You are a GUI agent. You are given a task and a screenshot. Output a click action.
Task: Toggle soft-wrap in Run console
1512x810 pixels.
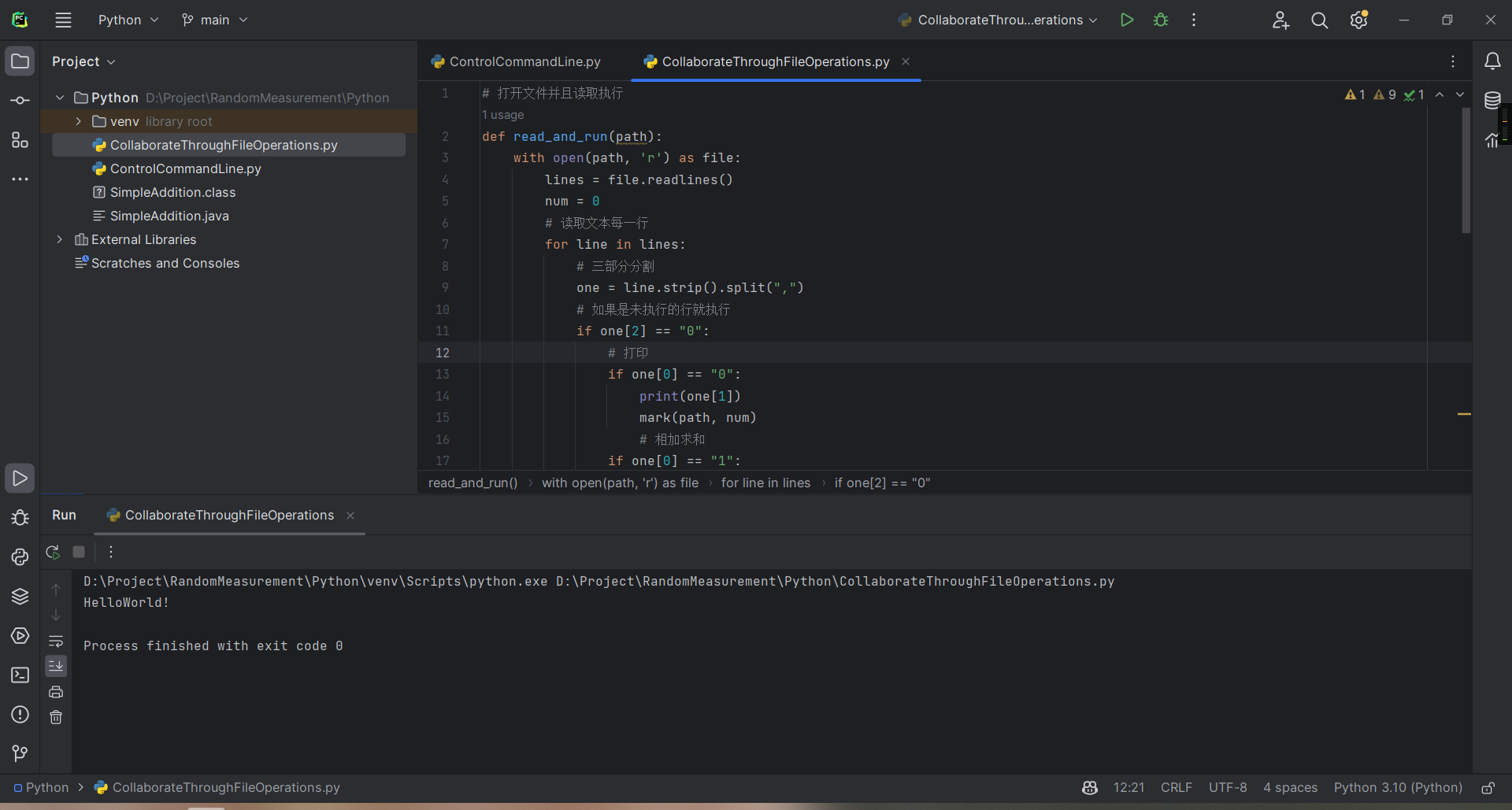(56, 641)
